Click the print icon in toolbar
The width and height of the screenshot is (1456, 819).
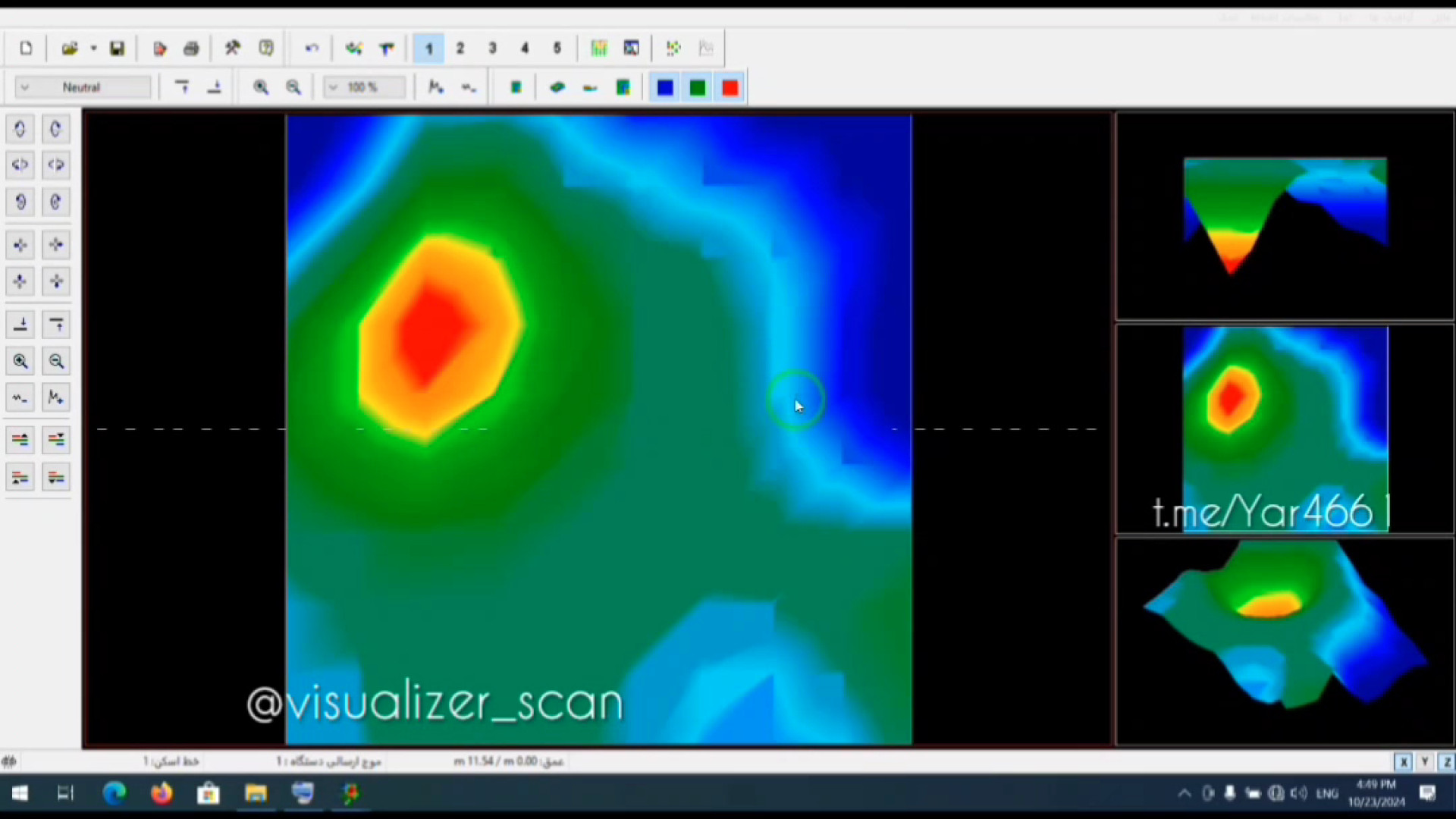coord(191,49)
